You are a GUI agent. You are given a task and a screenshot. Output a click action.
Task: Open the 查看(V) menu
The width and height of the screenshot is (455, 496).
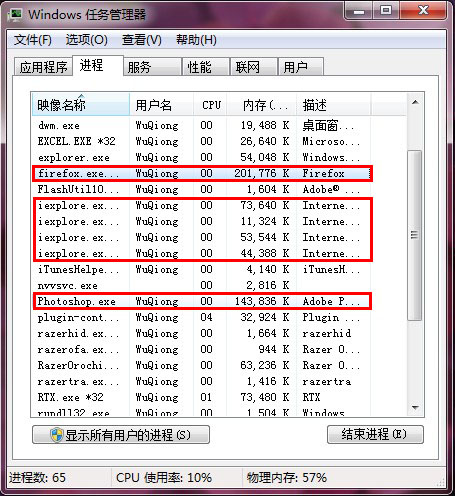(x=142, y=40)
